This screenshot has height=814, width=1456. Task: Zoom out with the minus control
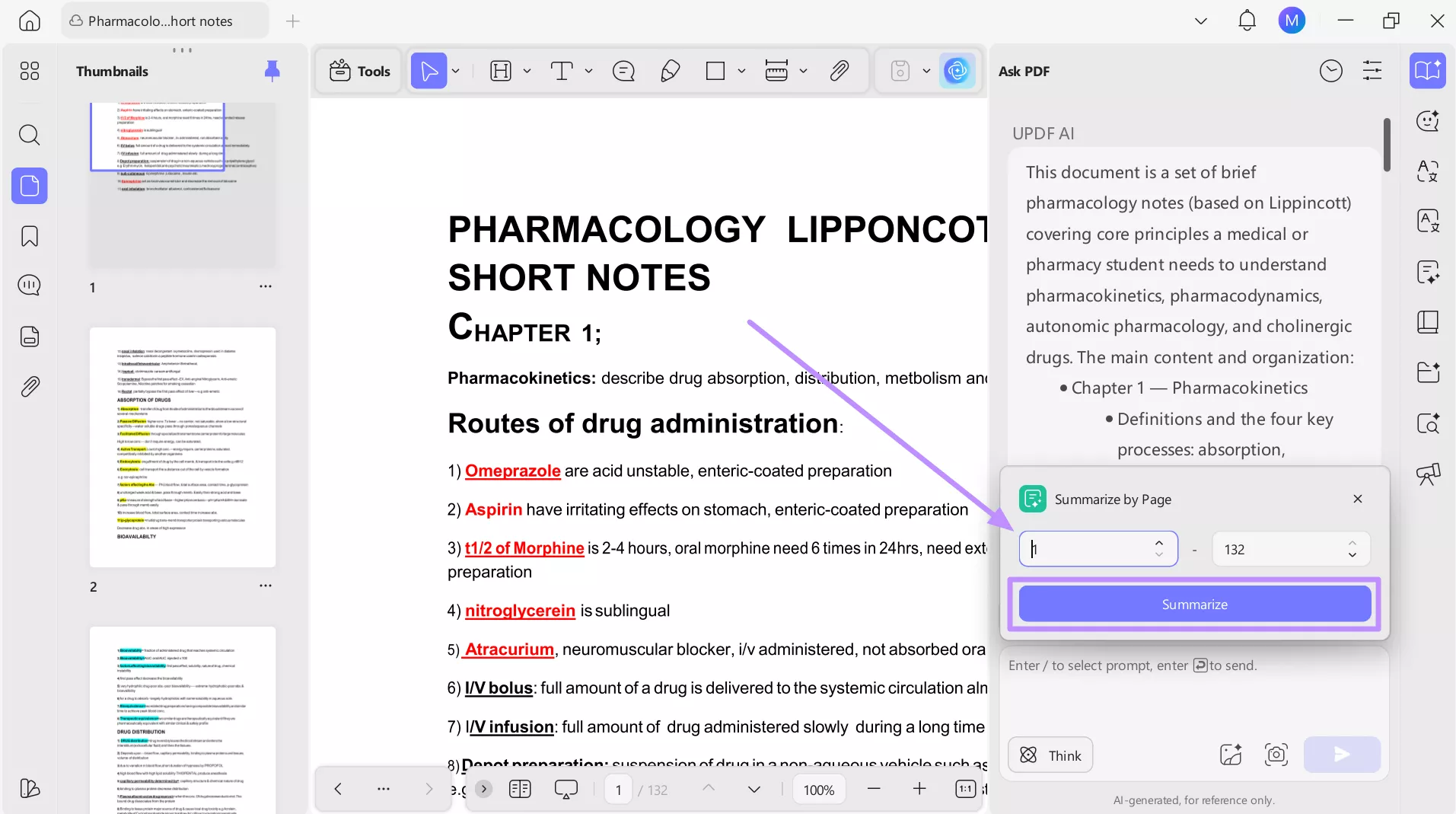click(x=874, y=790)
